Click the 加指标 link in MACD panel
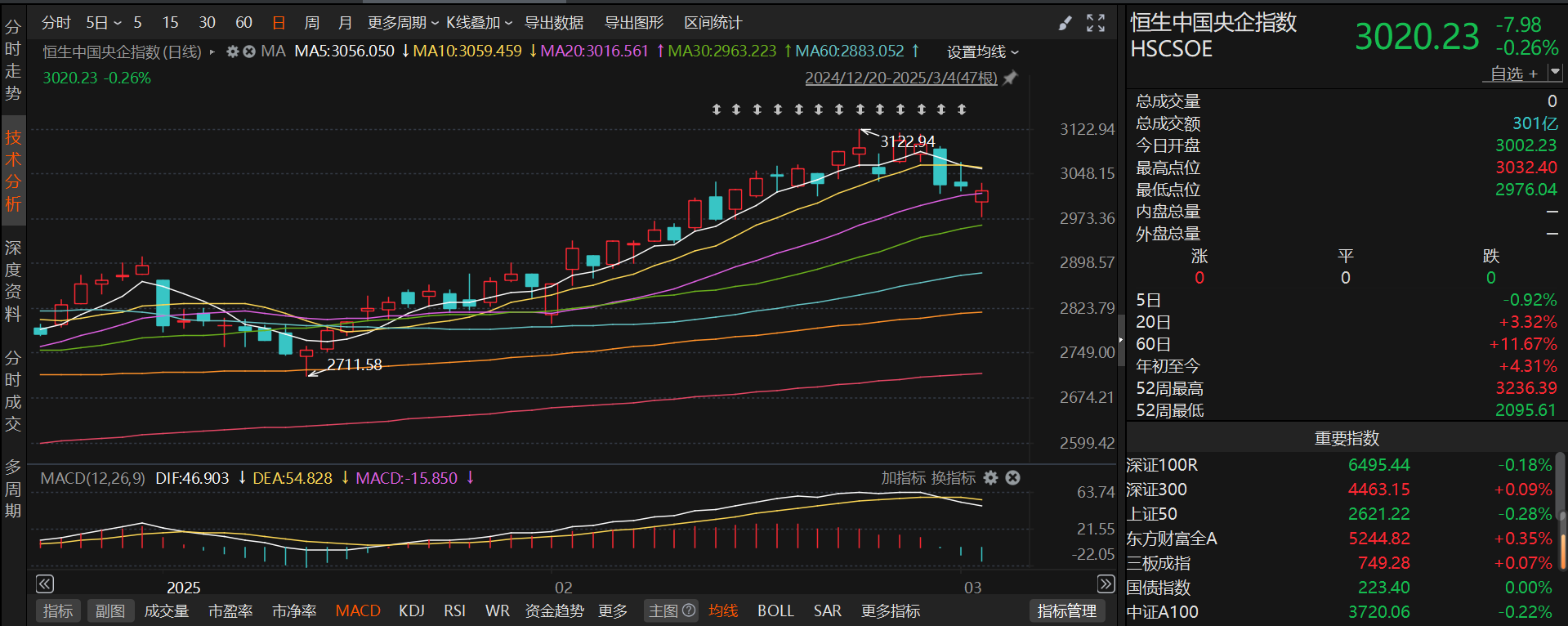1568x626 pixels. (904, 478)
